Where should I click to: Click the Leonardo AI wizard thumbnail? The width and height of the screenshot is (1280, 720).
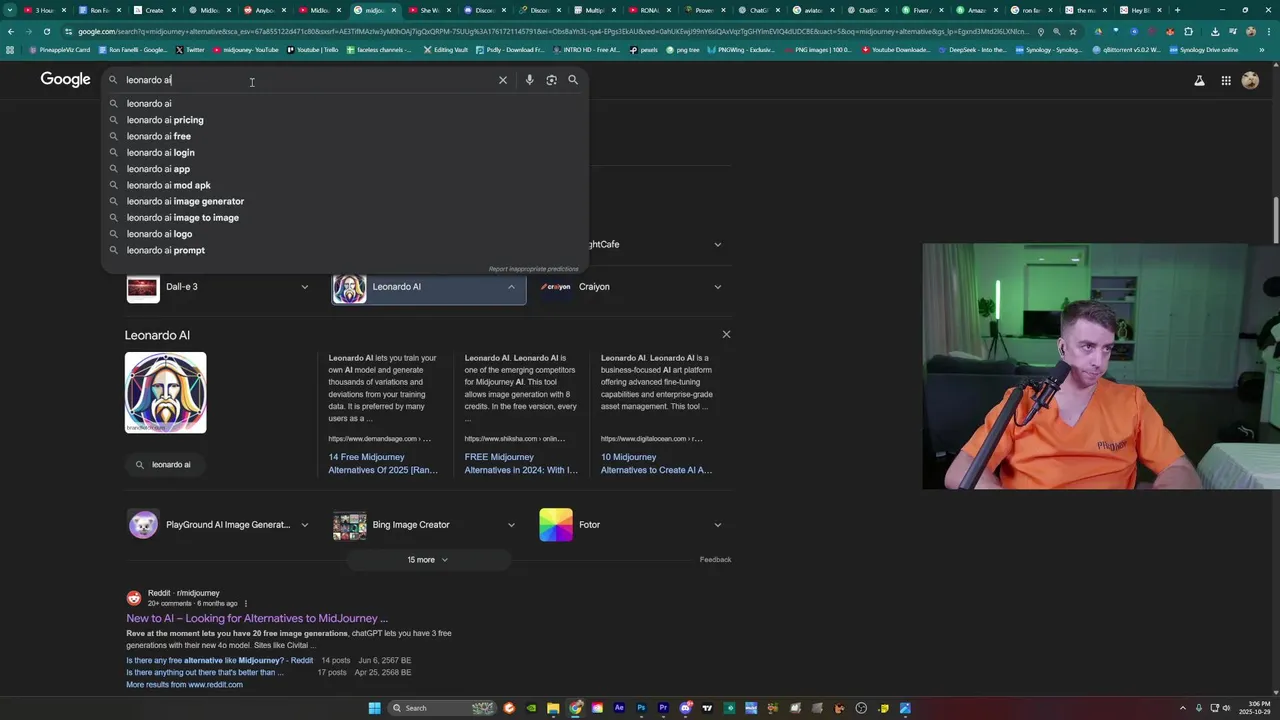[x=166, y=393]
